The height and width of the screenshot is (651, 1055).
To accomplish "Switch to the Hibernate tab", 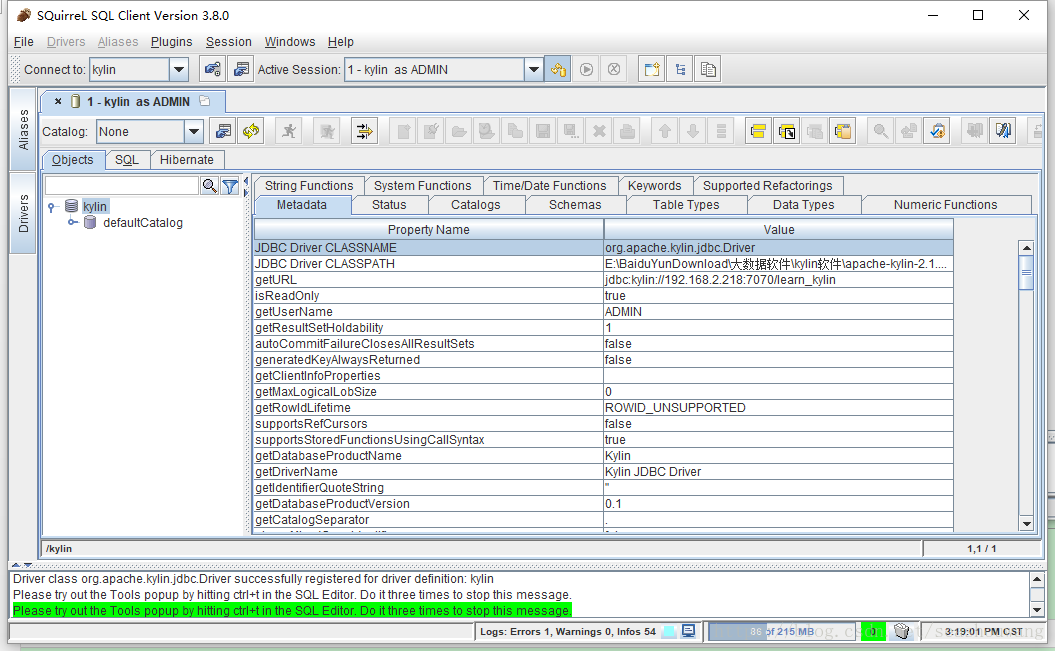I will 186,159.
